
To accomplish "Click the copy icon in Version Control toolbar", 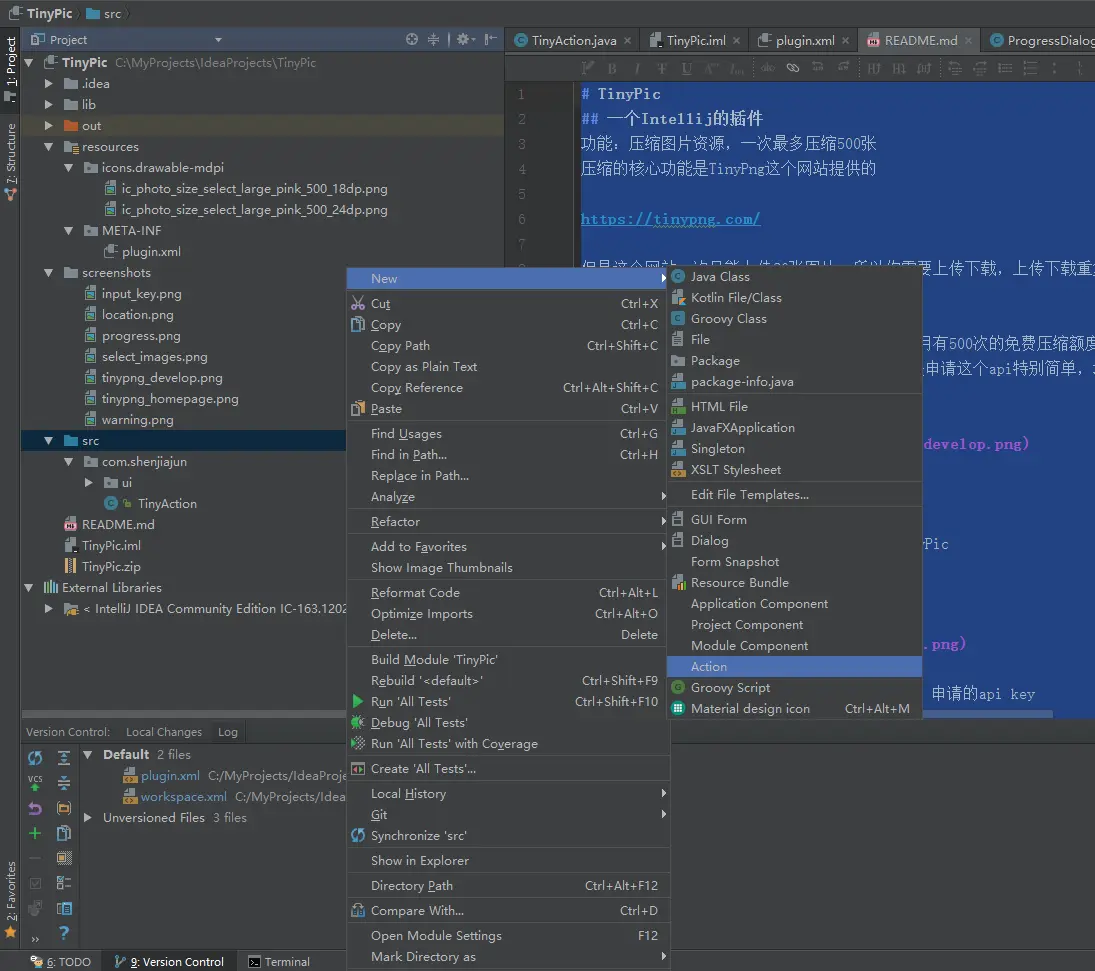I will (x=64, y=833).
